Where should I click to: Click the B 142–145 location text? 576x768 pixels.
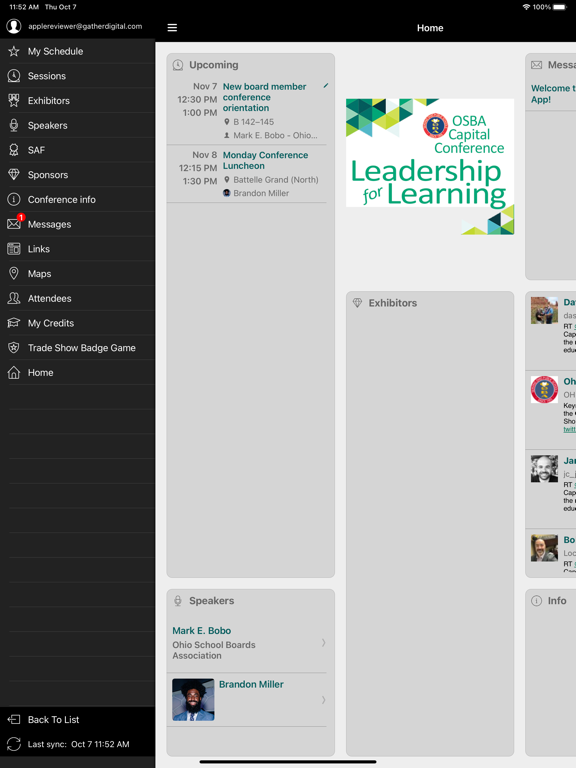(x=253, y=122)
